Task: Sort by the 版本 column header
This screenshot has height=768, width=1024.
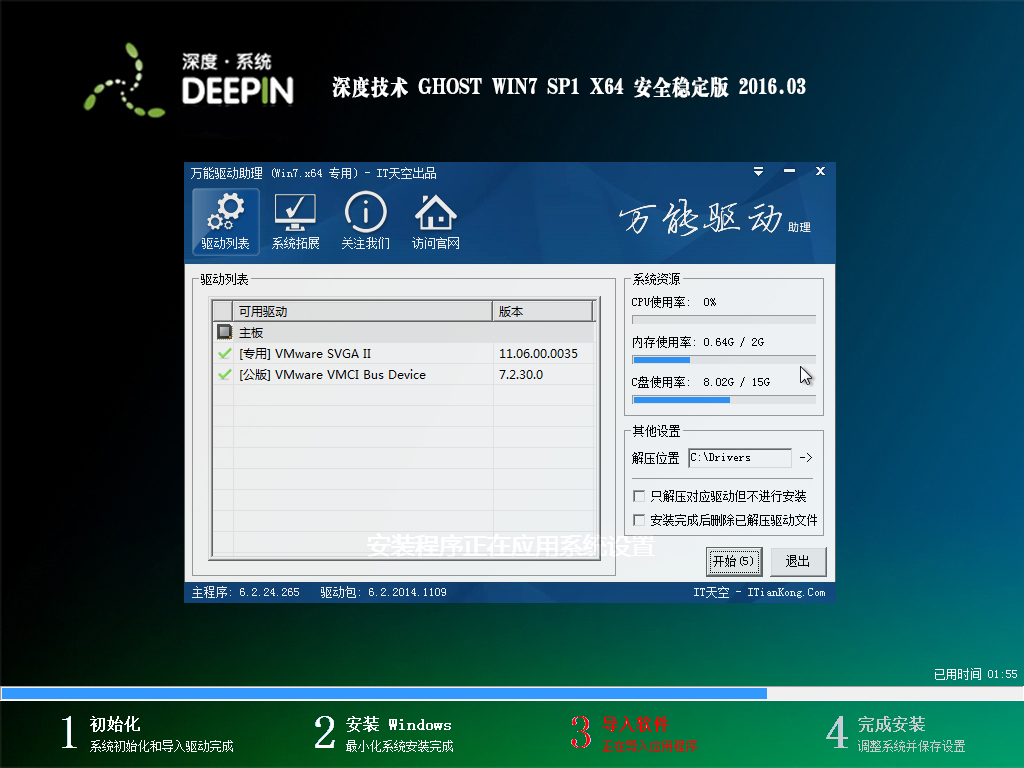Action: click(543, 312)
